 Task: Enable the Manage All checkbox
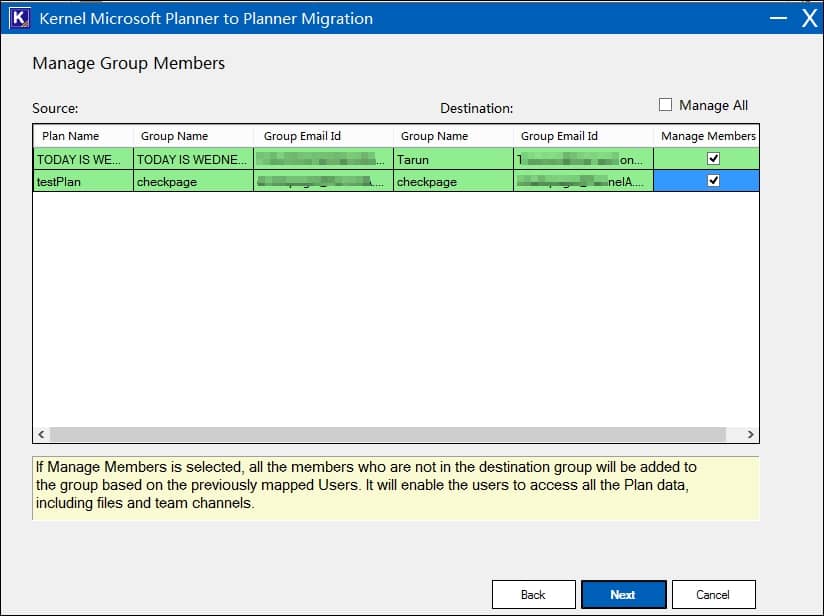pos(665,105)
